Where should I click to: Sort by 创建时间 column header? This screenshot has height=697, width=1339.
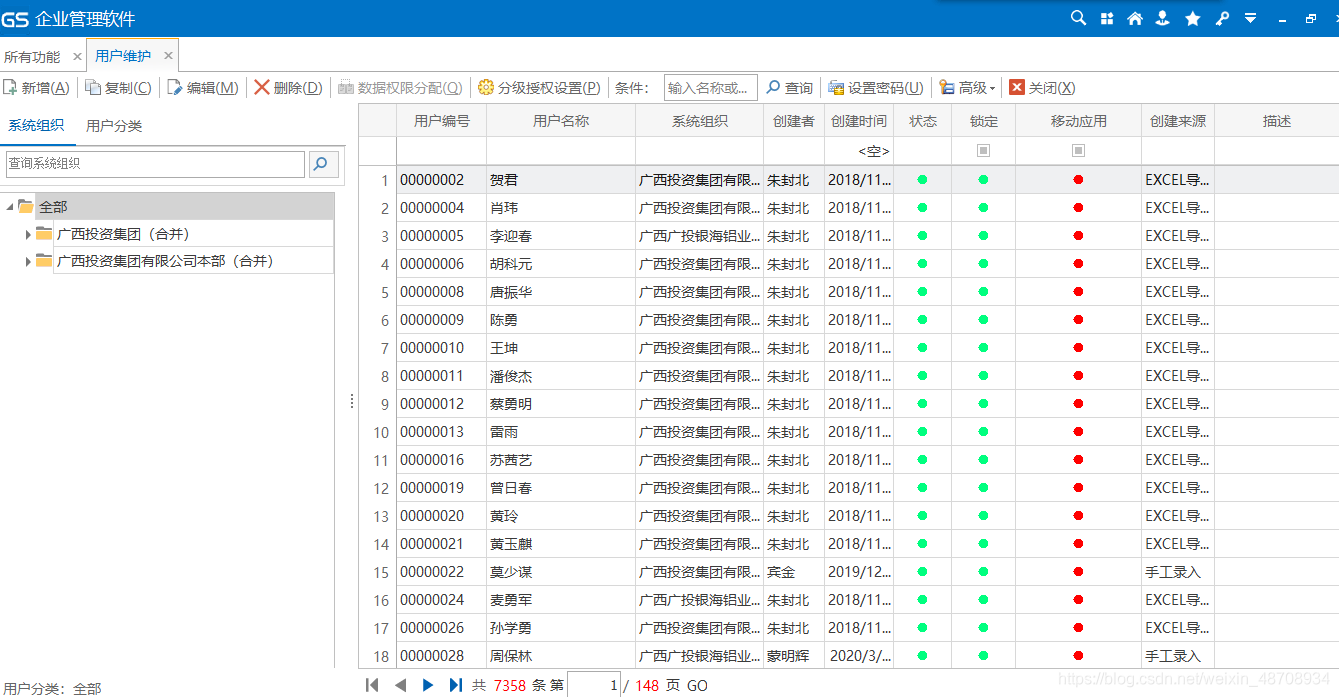[858, 121]
